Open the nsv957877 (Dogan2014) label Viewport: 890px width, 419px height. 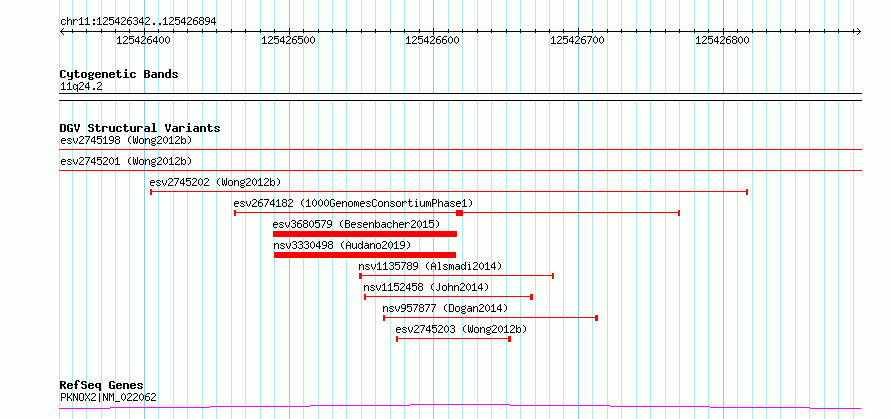445,308
